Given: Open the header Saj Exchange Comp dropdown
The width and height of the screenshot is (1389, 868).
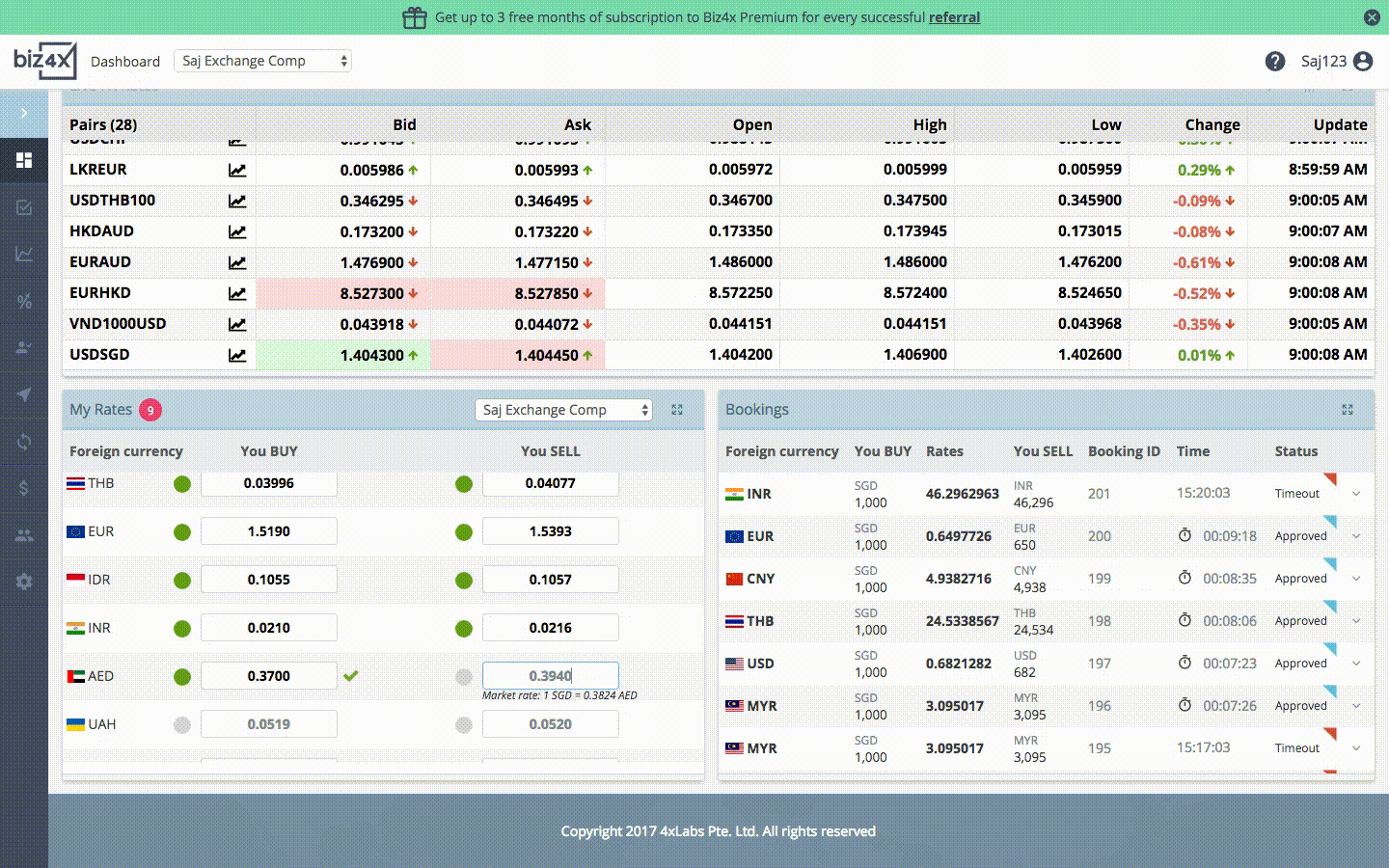Looking at the screenshot, I should click(263, 61).
